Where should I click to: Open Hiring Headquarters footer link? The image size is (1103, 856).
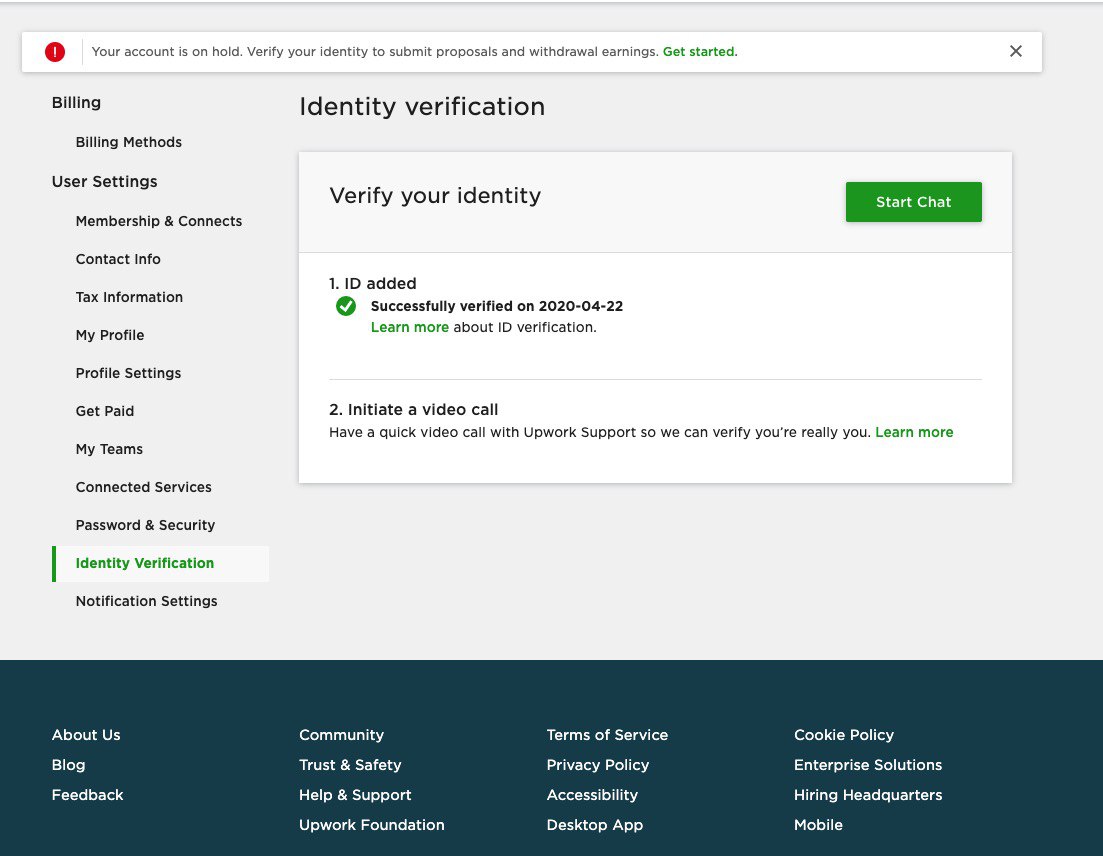click(x=868, y=796)
